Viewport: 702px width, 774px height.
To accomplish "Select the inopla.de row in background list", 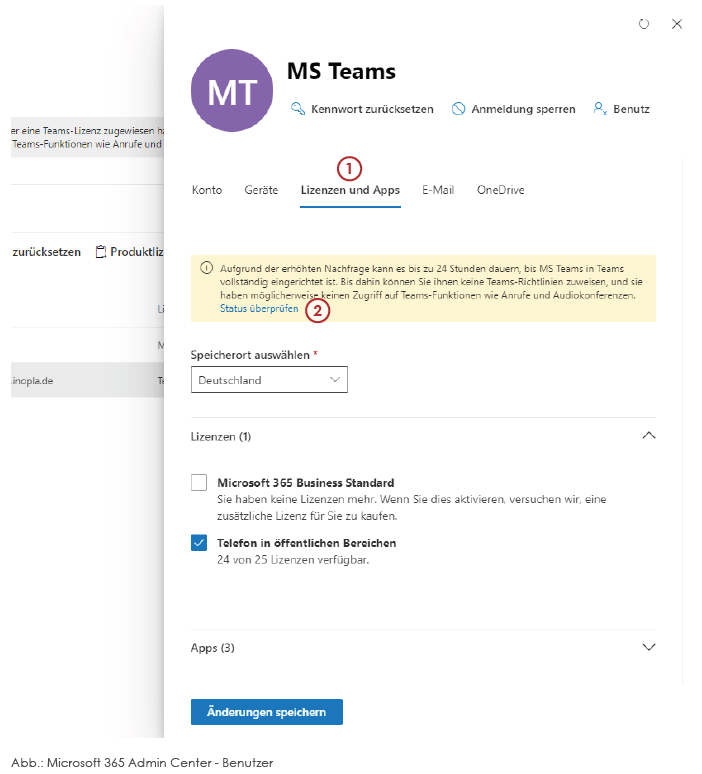I will tap(87, 380).
